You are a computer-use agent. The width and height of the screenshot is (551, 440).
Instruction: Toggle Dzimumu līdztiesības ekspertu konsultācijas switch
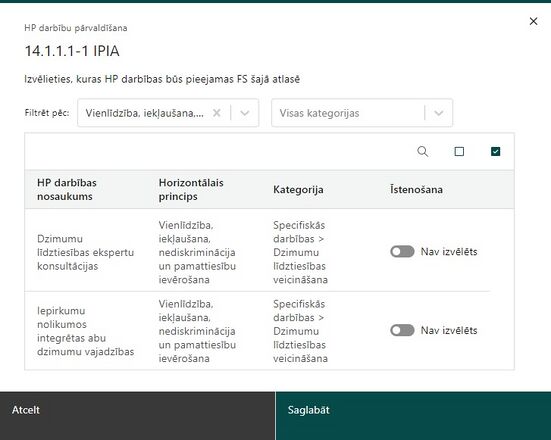click(x=402, y=252)
